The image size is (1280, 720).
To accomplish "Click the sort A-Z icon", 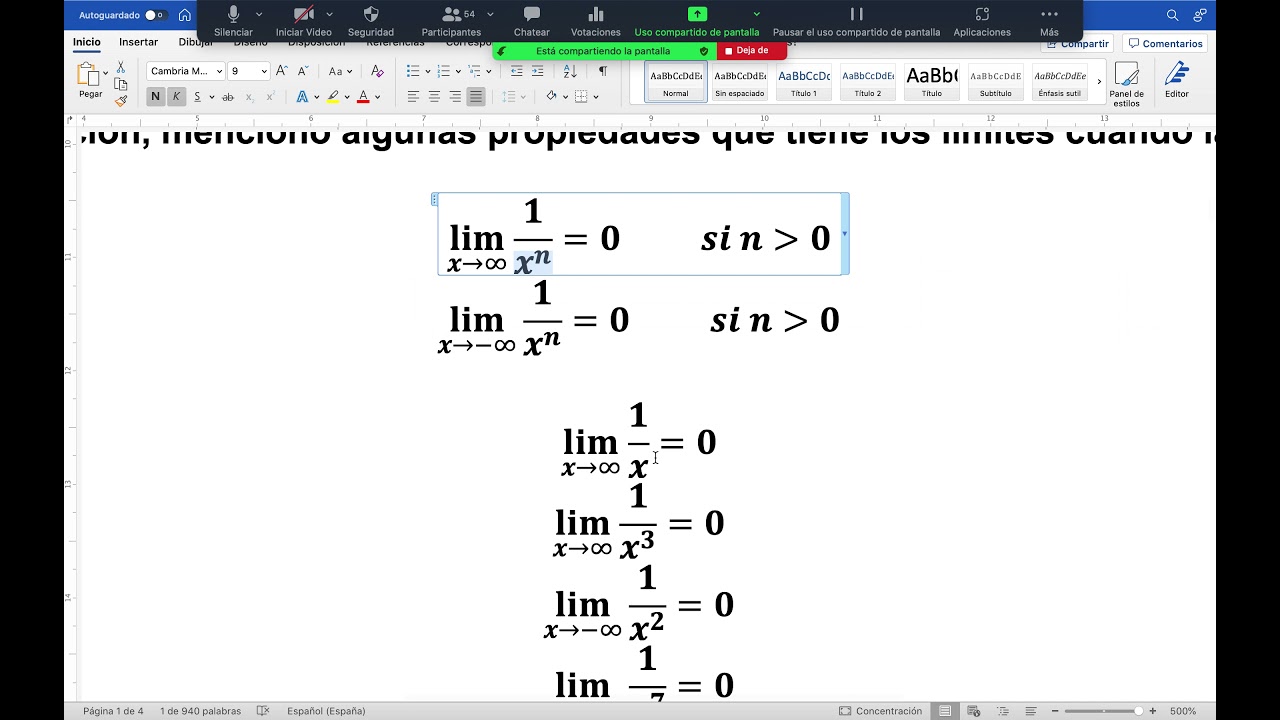I will [x=570, y=71].
